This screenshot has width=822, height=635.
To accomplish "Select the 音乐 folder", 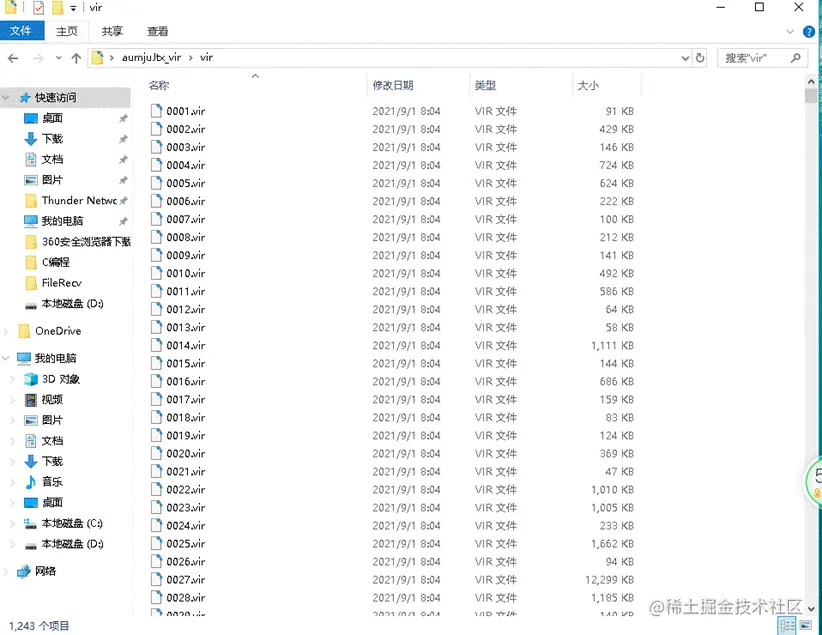I will pyautogui.click(x=52, y=482).
